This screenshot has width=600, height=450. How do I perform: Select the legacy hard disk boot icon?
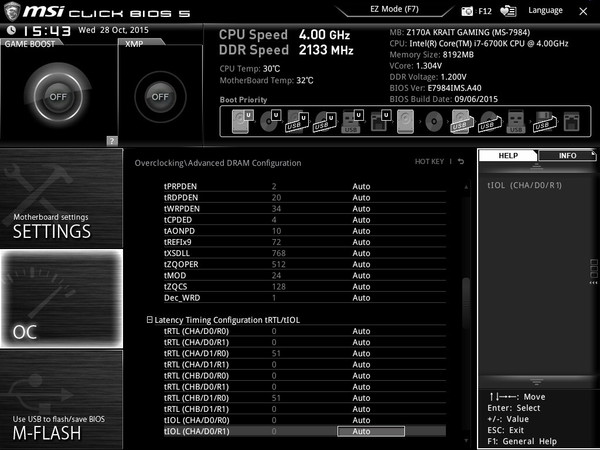tap(405, 121)
